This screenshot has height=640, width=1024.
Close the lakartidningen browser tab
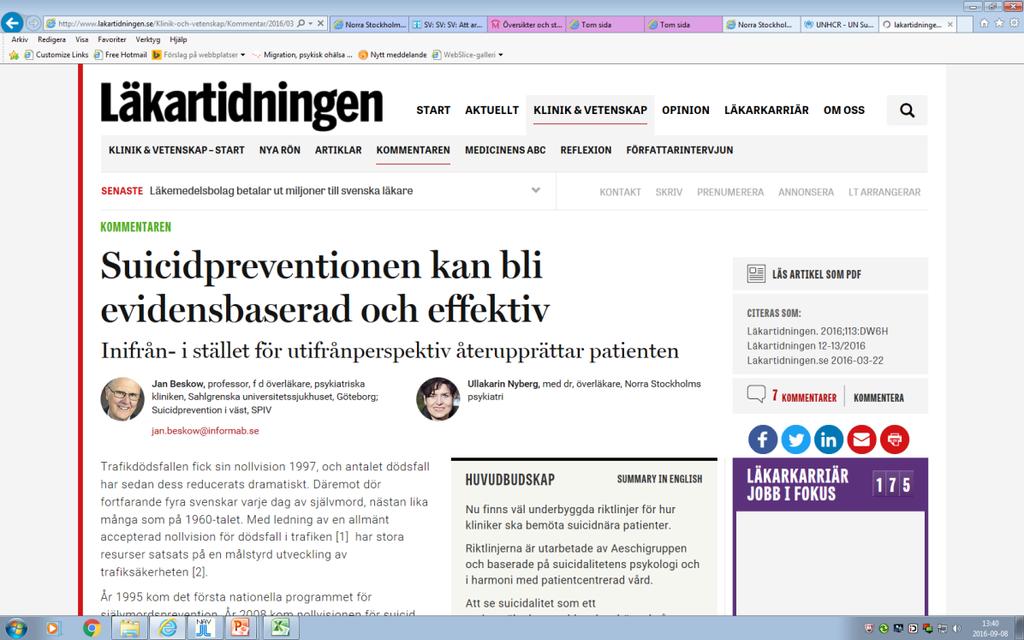[x=950, y=24]
